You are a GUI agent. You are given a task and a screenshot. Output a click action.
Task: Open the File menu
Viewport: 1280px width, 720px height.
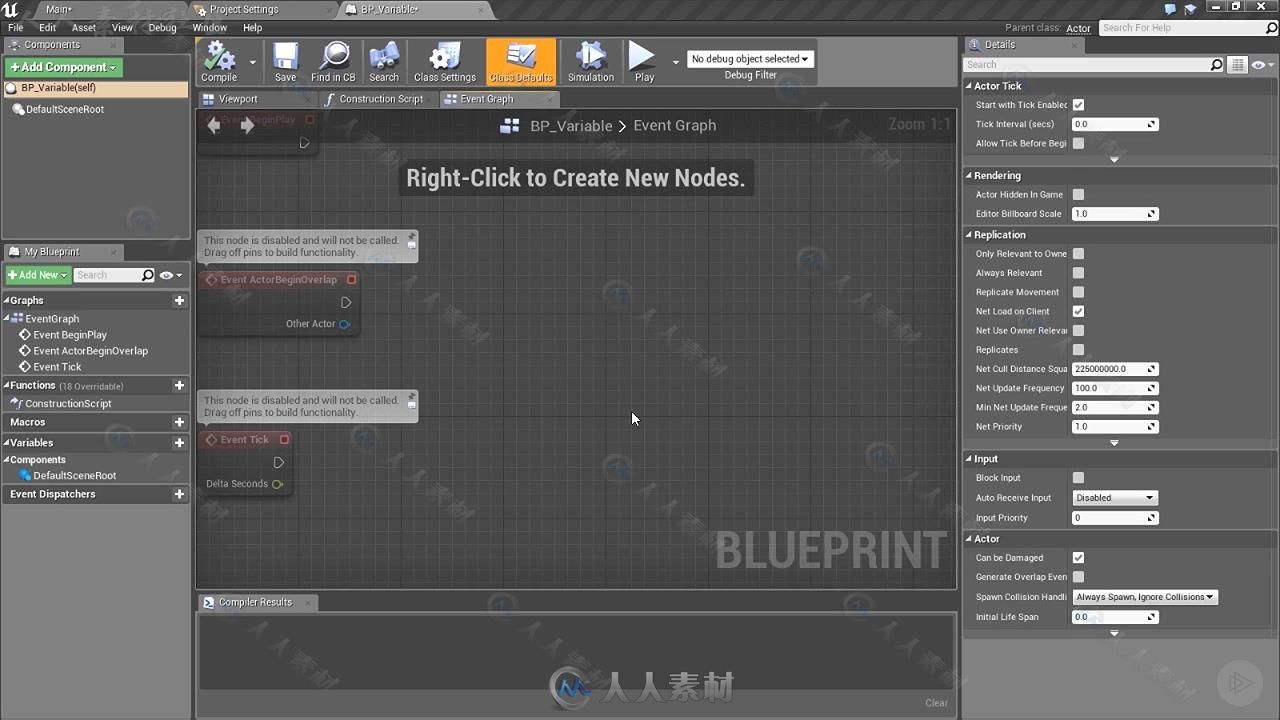click(16, 28)
